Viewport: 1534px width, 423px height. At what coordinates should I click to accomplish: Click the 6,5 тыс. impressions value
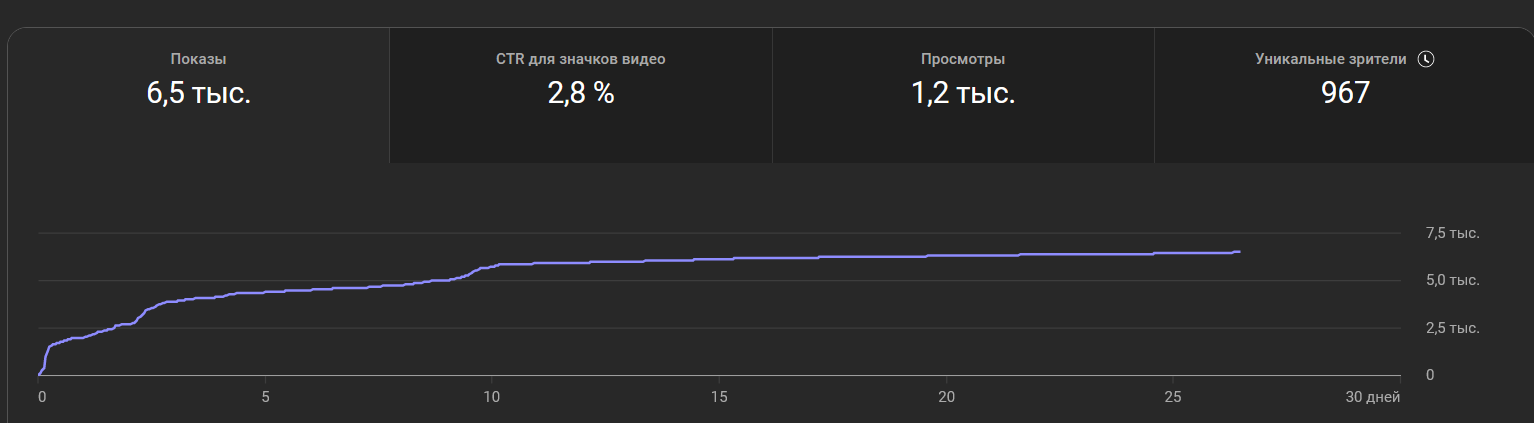click(198, 94)
